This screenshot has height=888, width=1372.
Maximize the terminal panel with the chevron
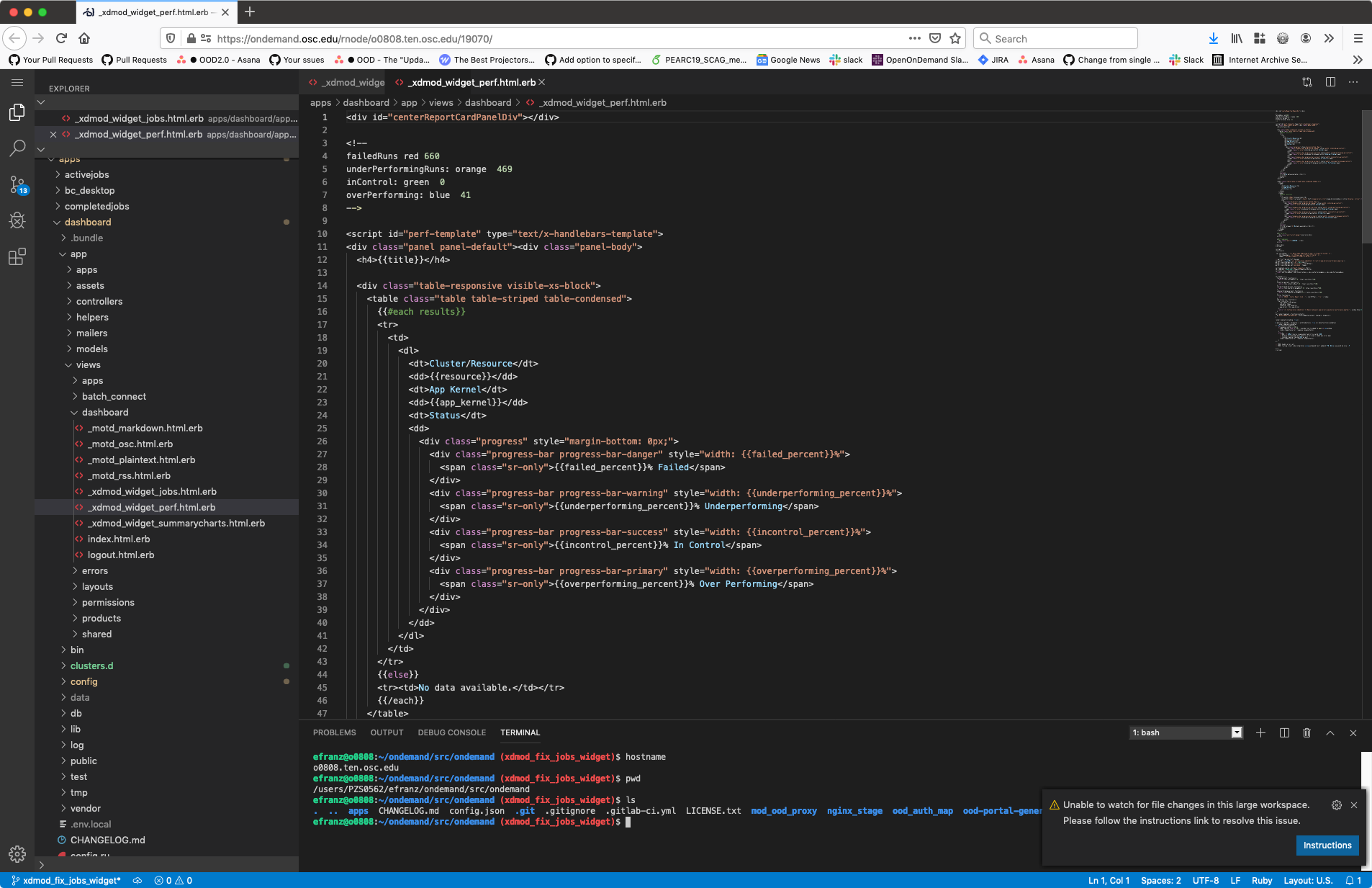[1329, 732]
